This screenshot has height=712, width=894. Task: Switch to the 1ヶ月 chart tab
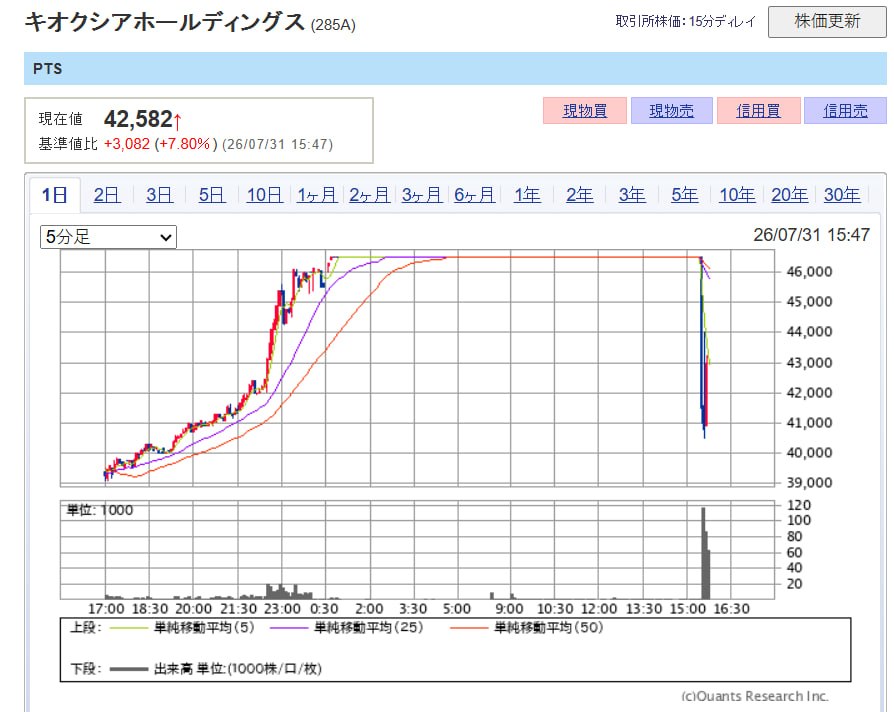point(317,195)
